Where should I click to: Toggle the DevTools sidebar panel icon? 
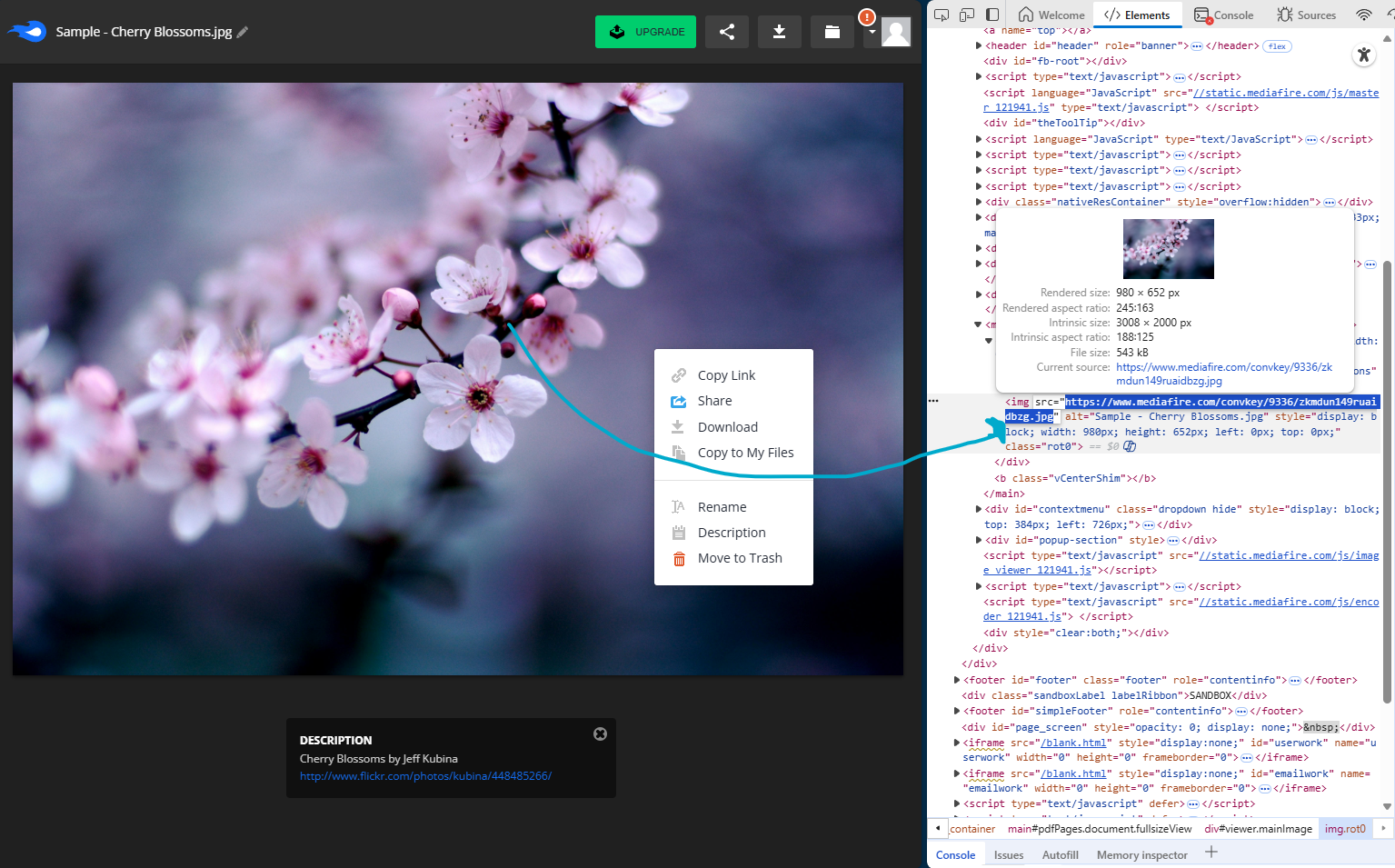[x=992, y=15]
